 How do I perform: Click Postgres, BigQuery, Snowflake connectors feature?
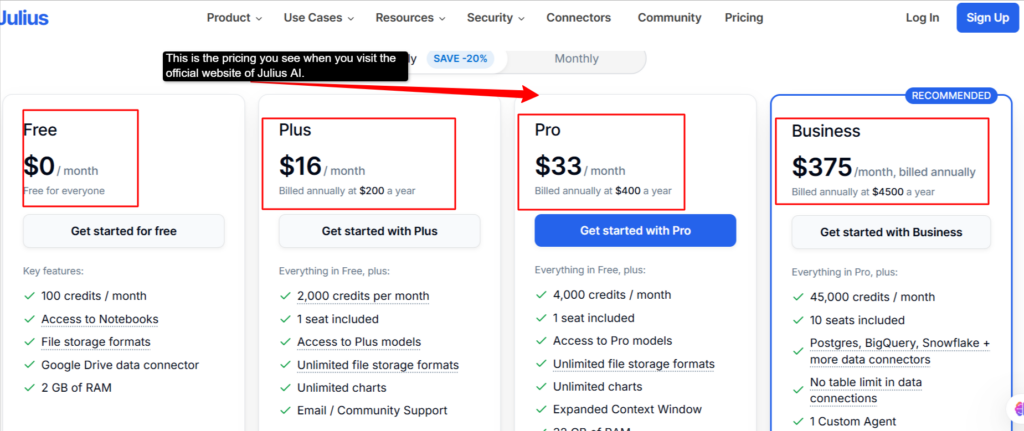pyautogui.click(x=900, y=351)
